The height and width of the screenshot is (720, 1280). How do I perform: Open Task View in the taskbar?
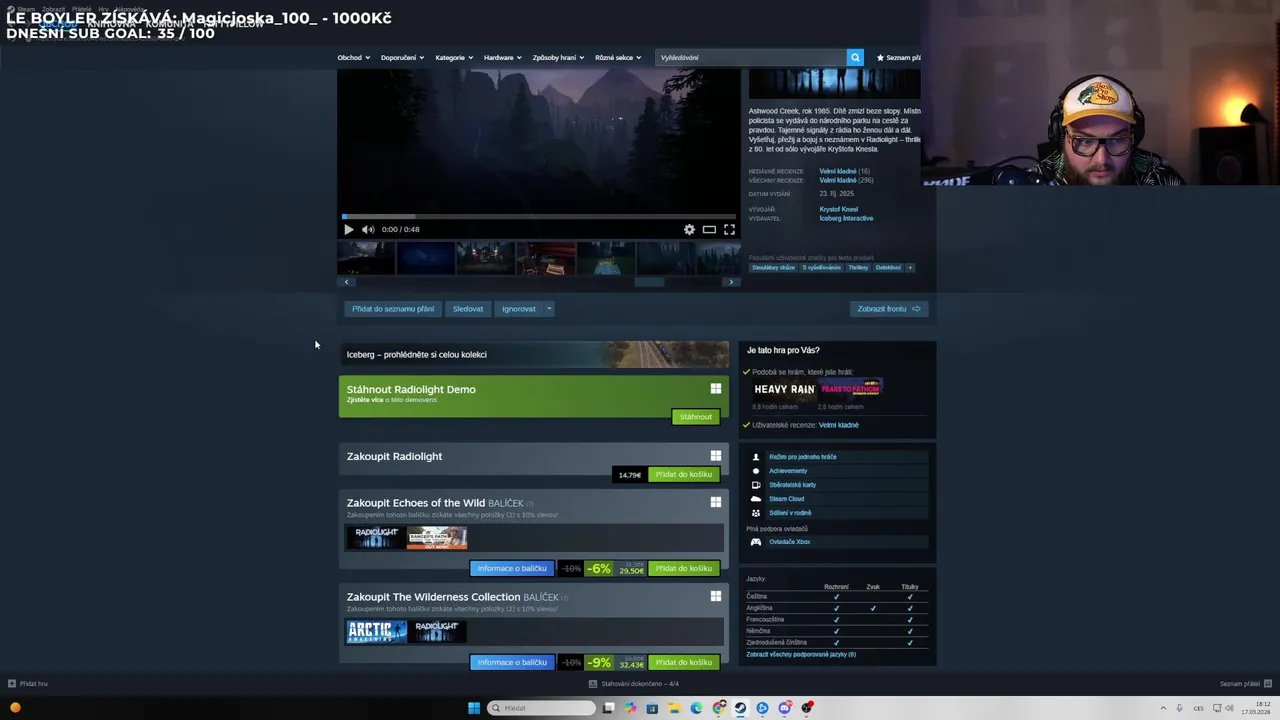[608, 708]
